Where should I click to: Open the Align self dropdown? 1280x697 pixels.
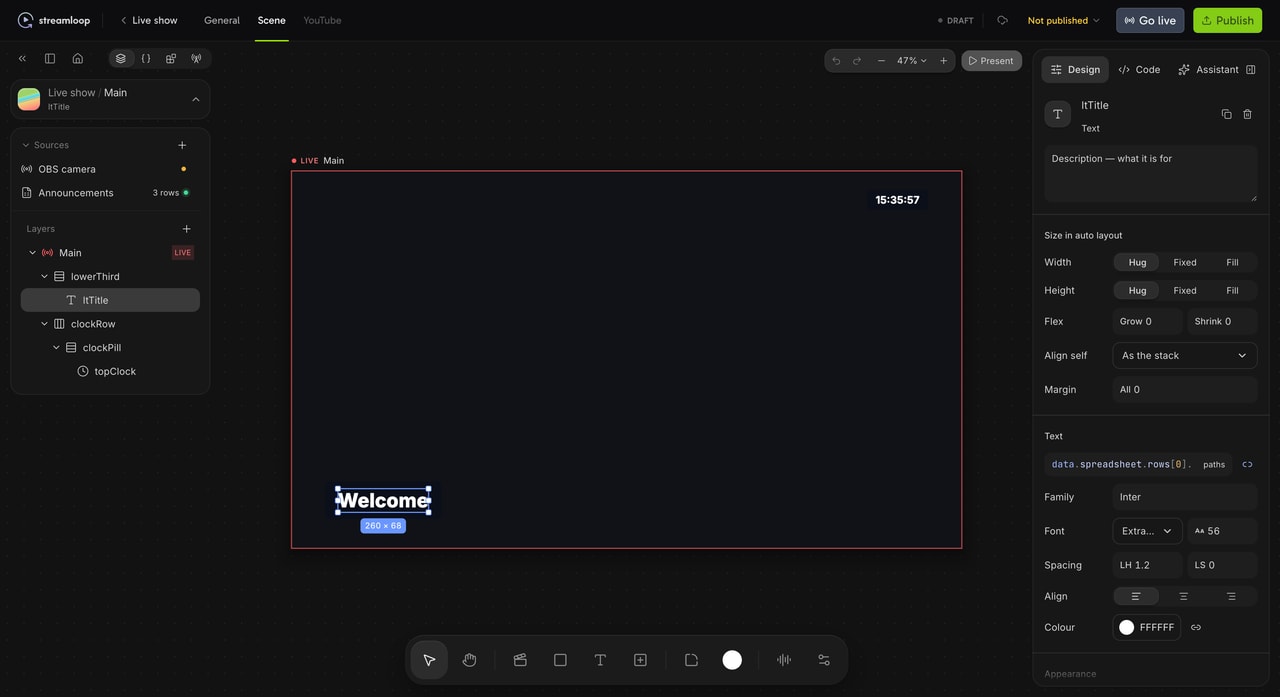click(x=1185, y=355)
